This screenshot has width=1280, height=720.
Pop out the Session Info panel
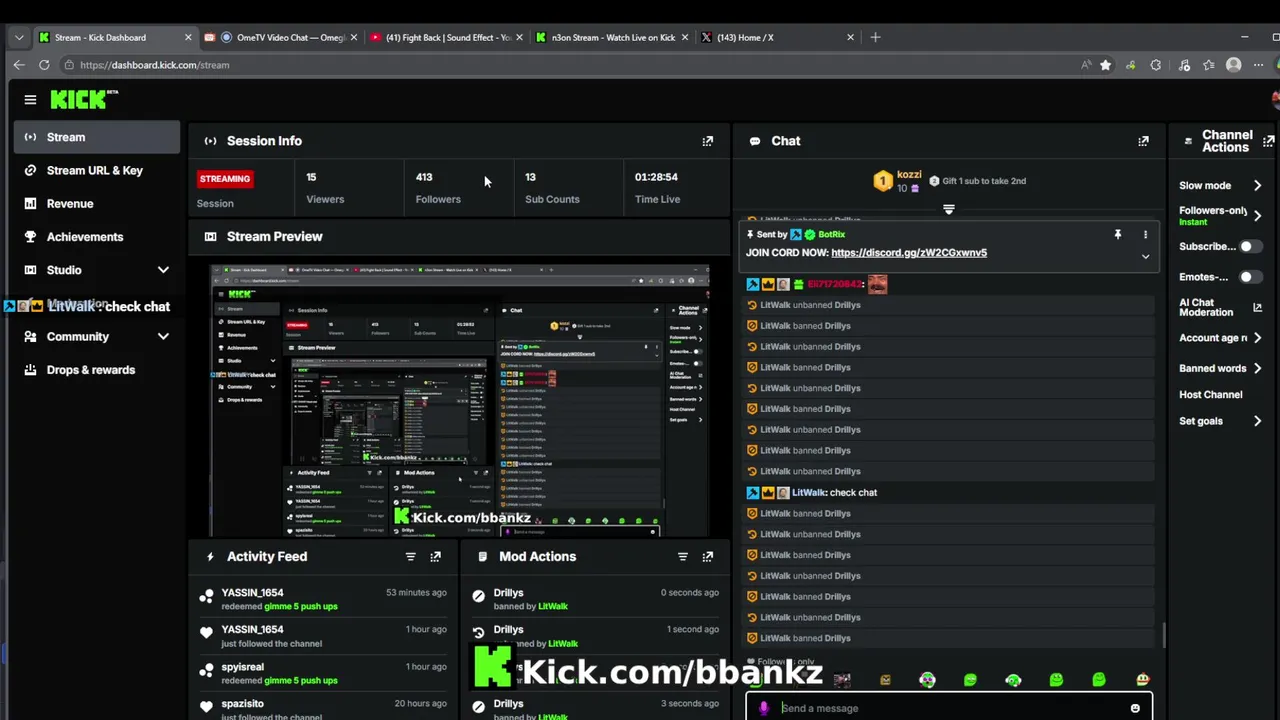(707, 141)
